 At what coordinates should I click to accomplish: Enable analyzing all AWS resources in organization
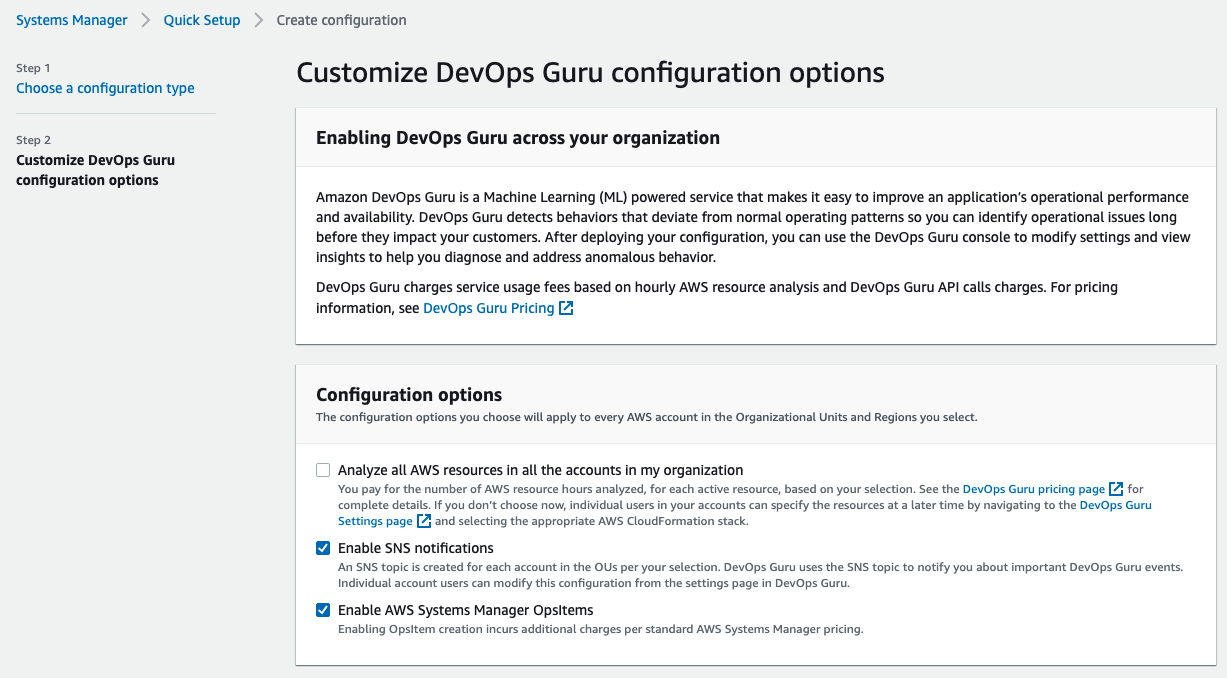tap(322, 469)
